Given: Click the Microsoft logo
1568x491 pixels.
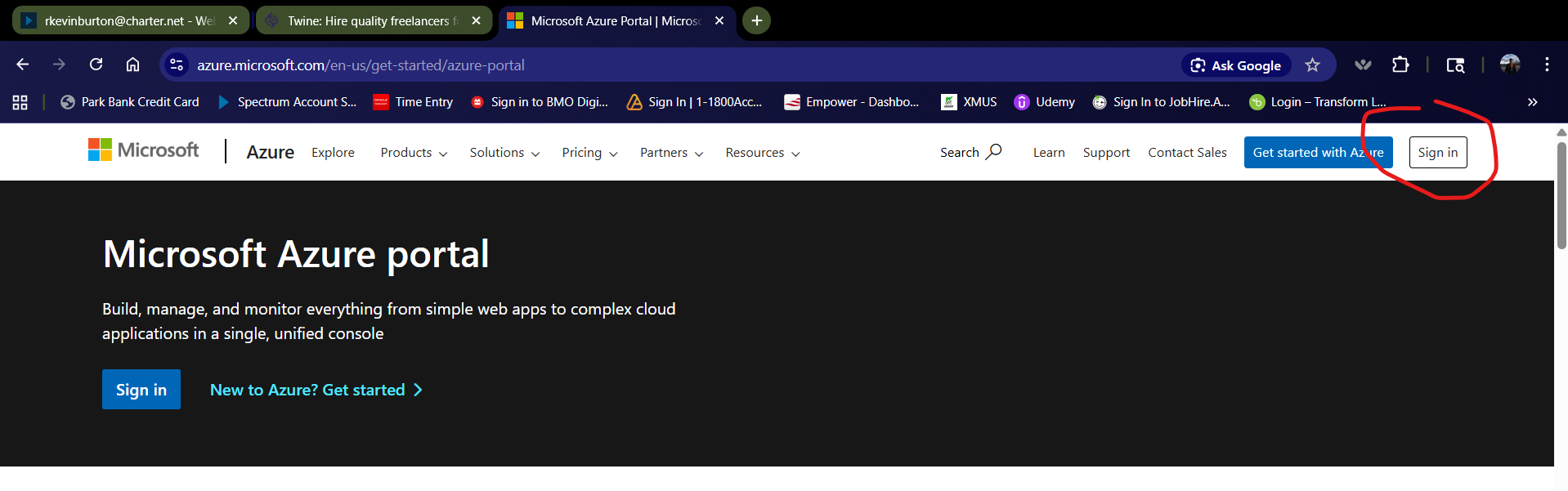Looking at the screenshot, I should tap(144, 150).
